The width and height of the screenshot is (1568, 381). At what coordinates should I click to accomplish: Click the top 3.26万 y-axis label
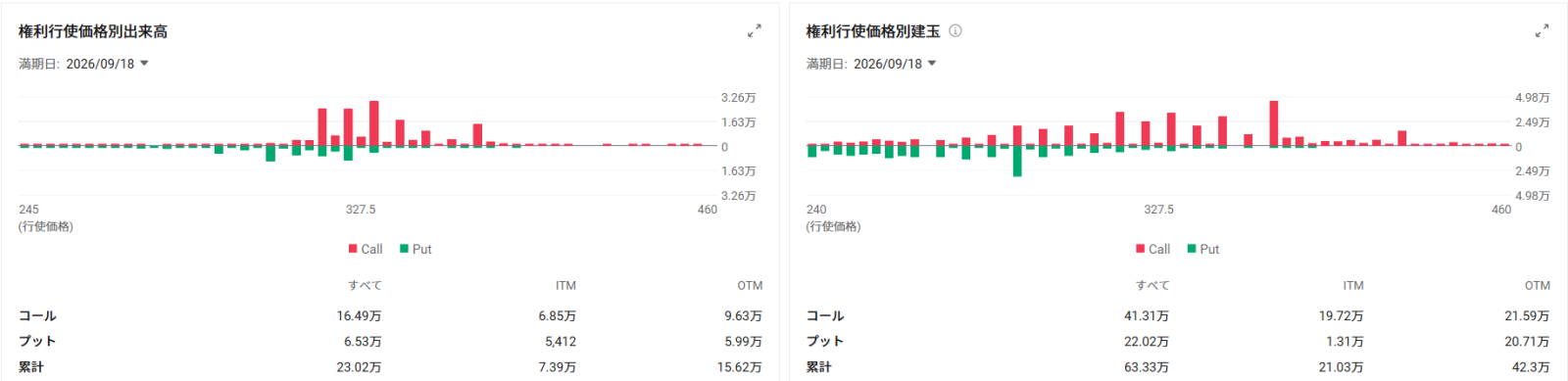[x=739, y=98]
